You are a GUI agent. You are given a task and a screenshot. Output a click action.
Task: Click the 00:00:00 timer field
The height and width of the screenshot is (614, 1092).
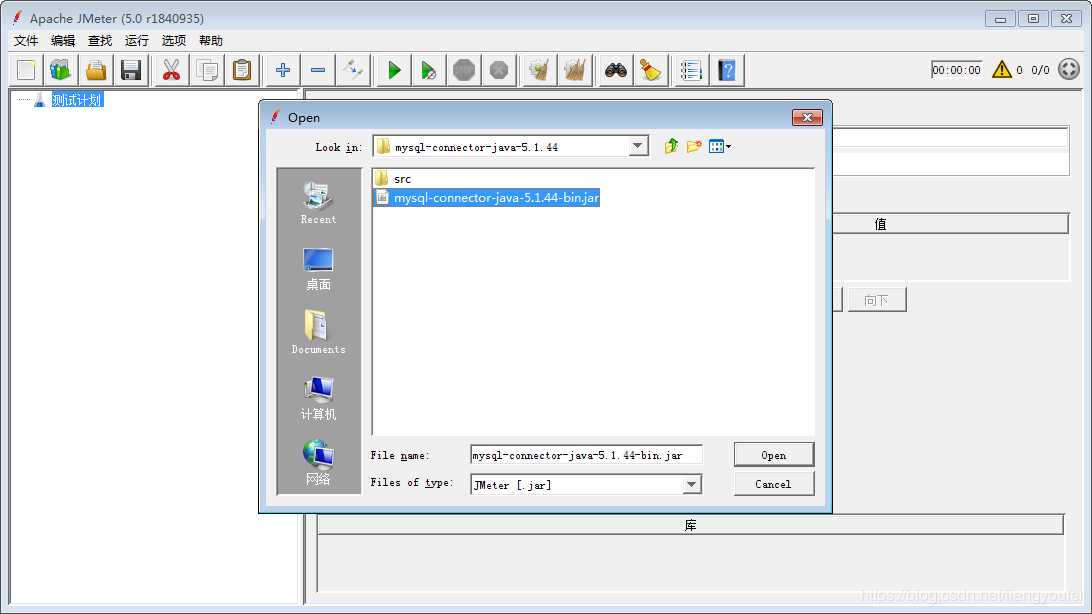(x=956, y=70)
